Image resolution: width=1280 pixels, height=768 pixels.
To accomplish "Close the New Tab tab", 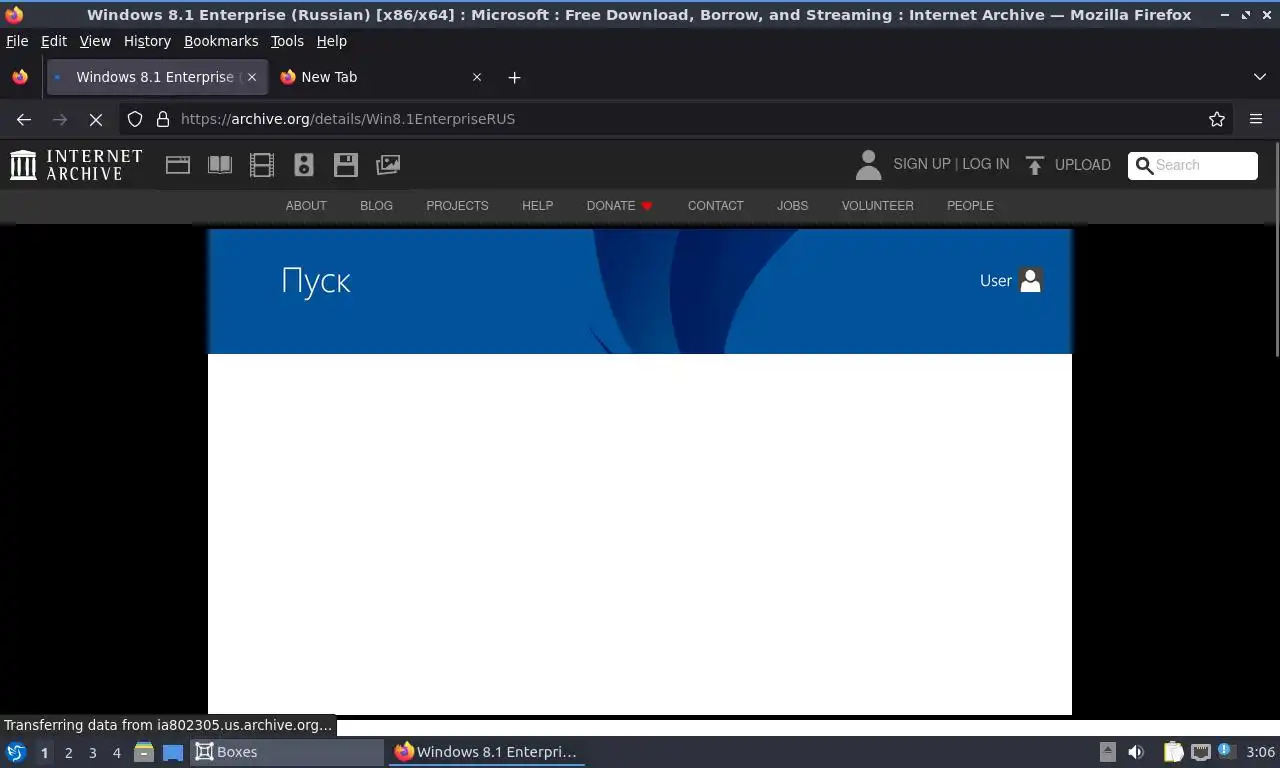I will (x=477, y=77).
